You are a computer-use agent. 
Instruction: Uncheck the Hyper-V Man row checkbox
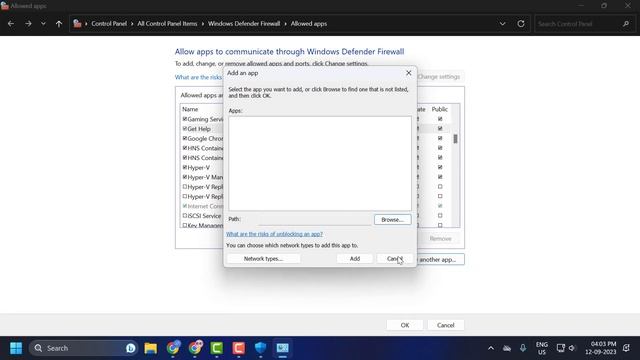click(x=184, y=177)
